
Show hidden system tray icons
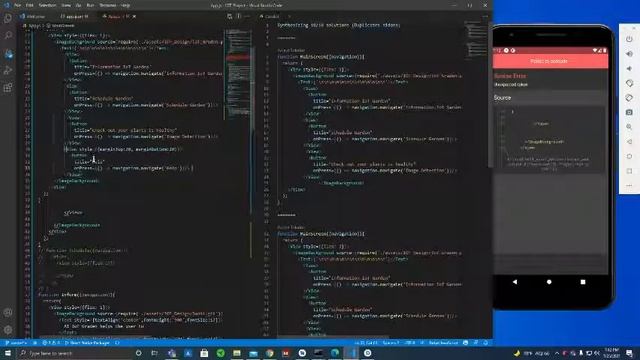[x=557, y=353]
